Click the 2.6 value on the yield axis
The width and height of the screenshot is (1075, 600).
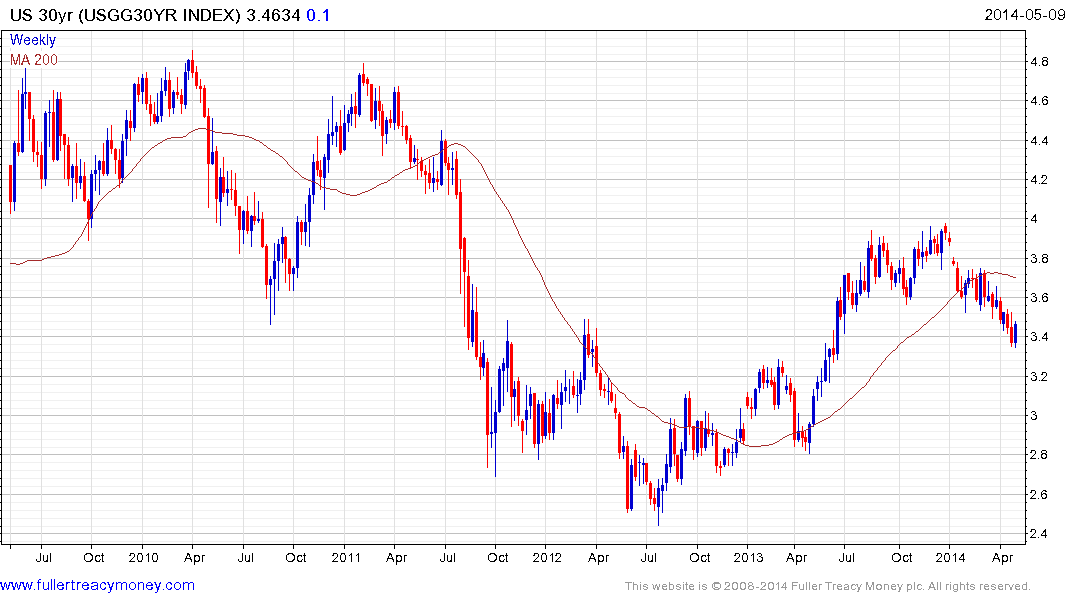1039,494
